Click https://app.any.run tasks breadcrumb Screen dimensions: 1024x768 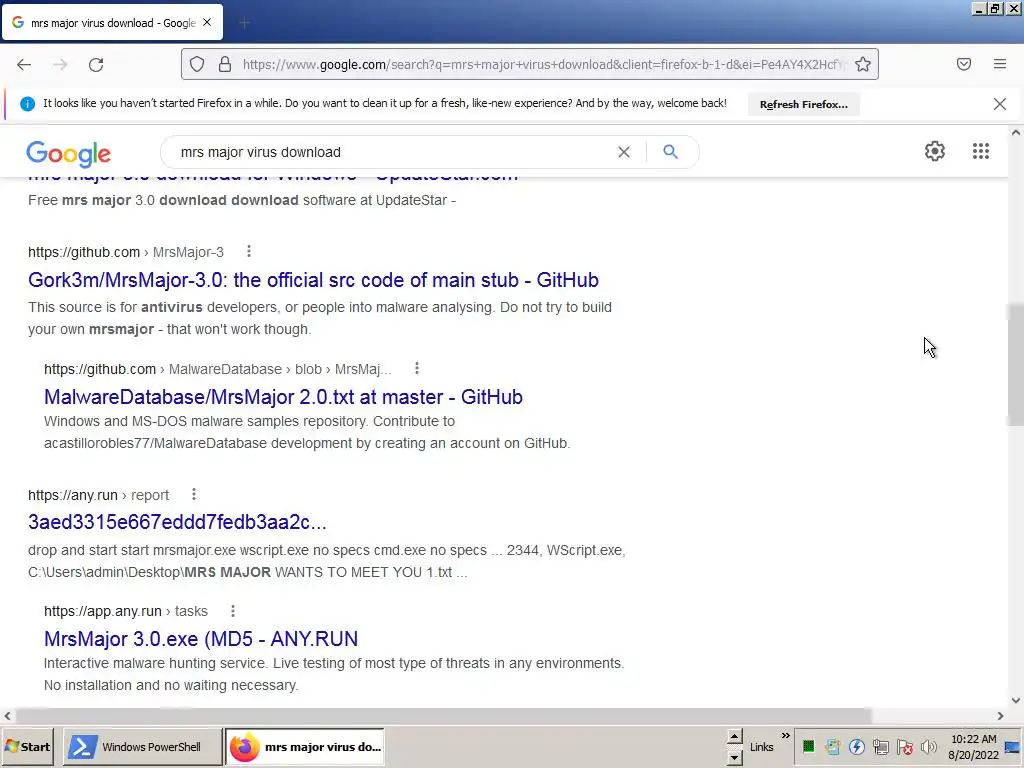click(126, 611)
